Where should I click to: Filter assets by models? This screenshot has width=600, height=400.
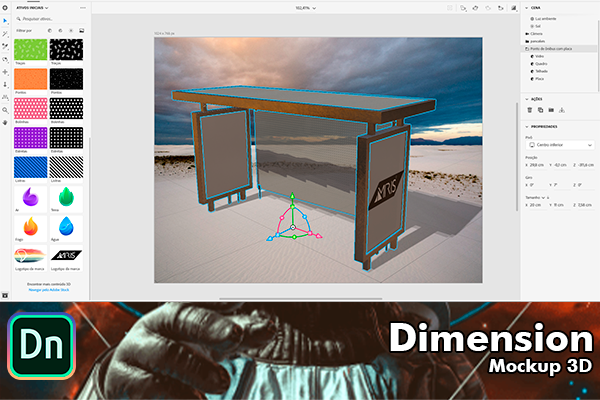[50, 31]
